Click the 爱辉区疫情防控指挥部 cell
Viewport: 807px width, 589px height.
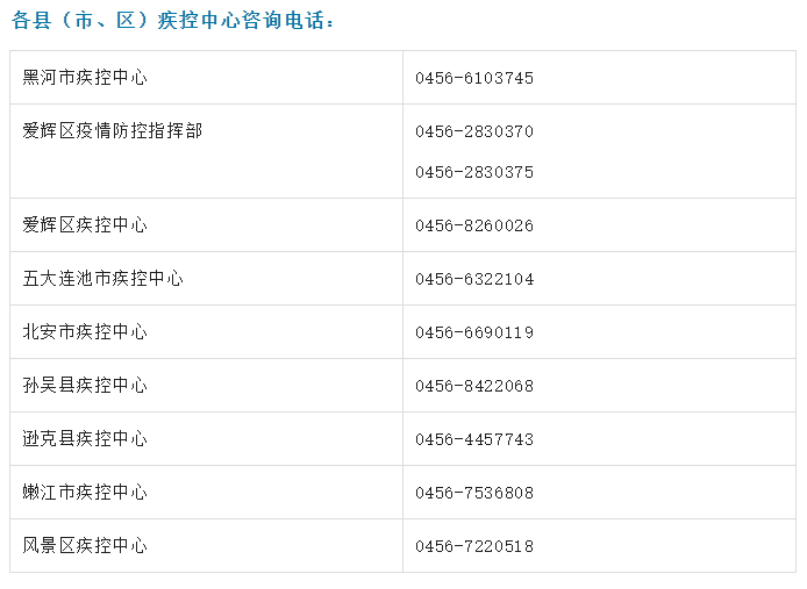pos(112,131)
